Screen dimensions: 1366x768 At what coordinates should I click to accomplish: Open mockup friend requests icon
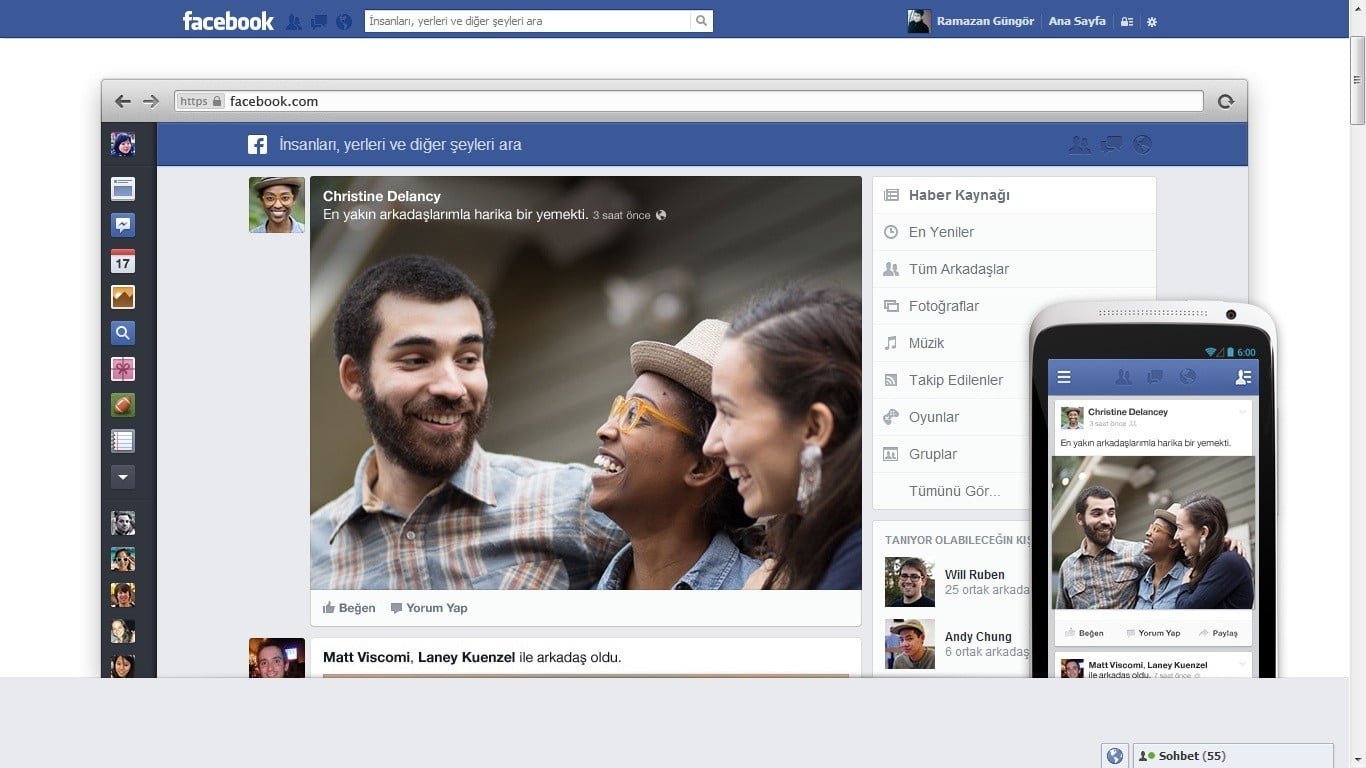click(1080, 145)
